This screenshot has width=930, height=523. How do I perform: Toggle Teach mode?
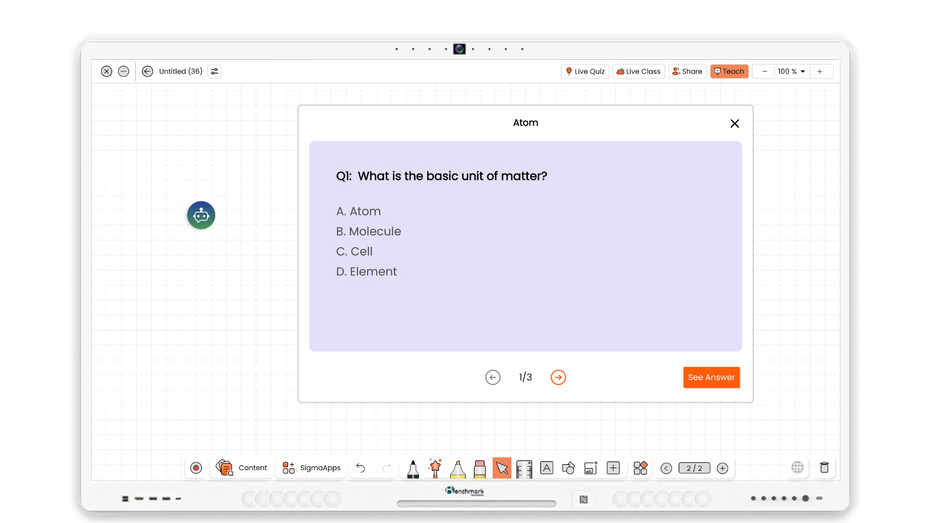coord(729,71)
